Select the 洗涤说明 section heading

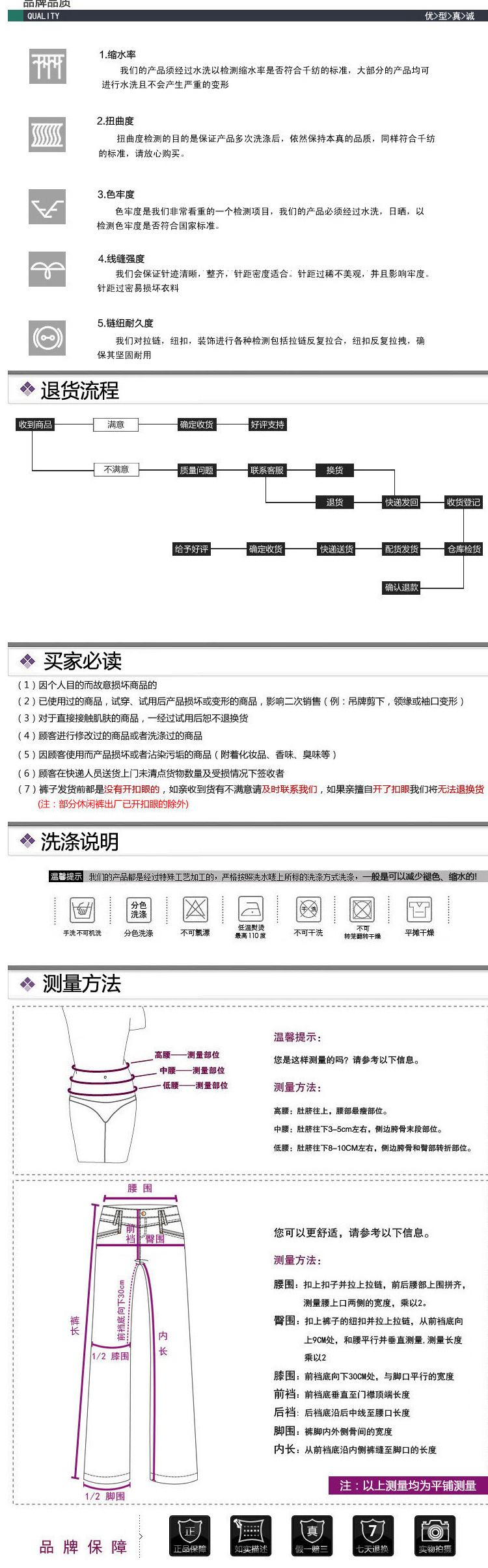79,841
